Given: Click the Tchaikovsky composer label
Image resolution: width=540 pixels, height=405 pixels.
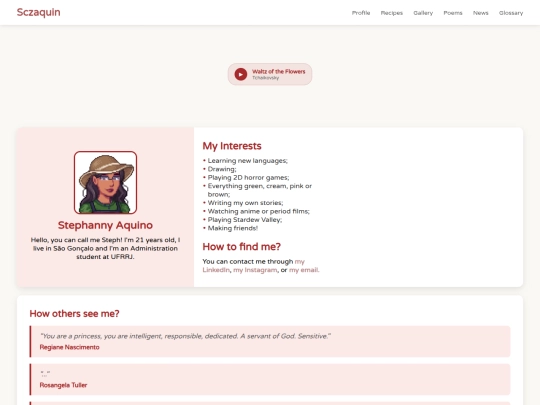Looking at the screenshot, I should coord(265,78).
